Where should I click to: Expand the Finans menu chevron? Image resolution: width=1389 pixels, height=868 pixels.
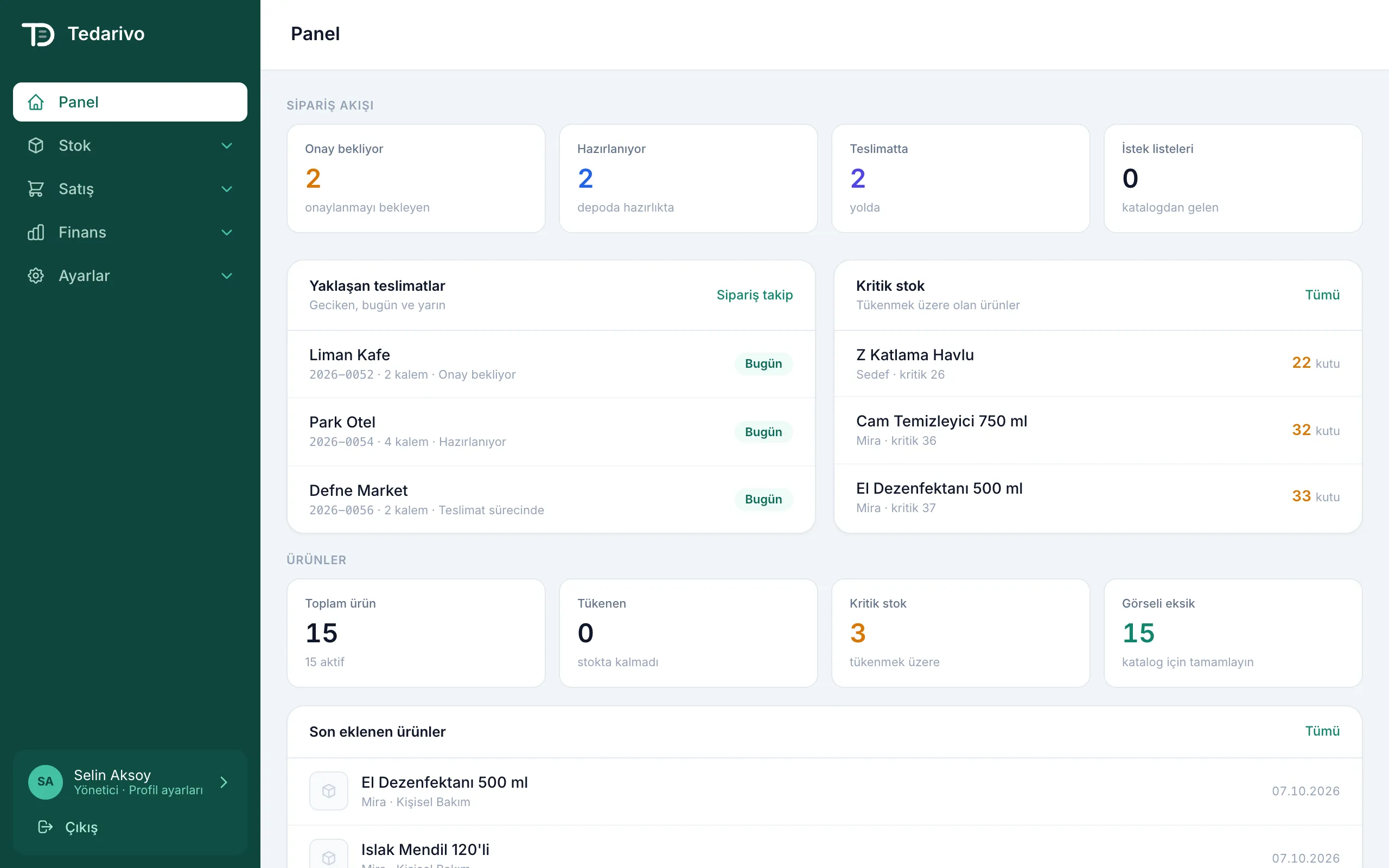coord(227,233)
